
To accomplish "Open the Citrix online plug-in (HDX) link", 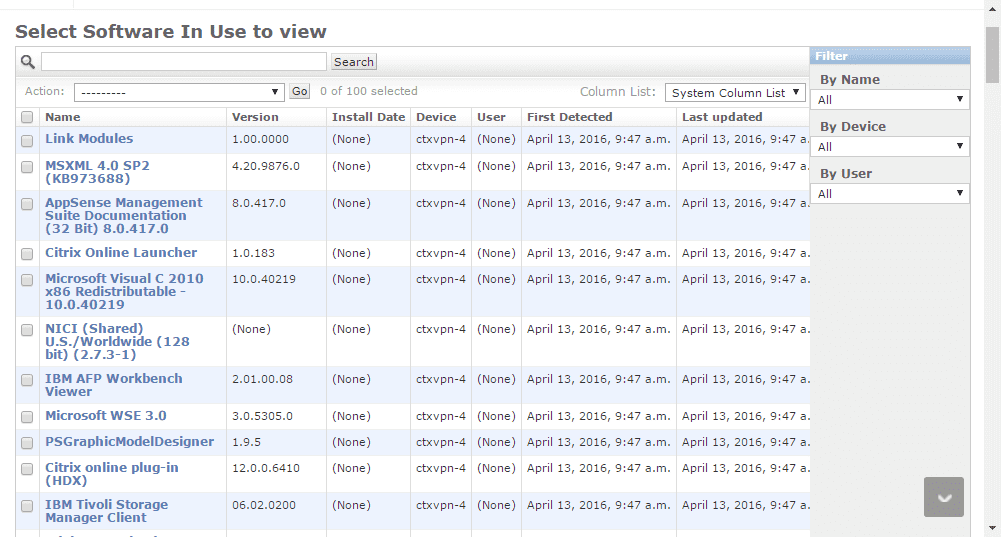I will [x=112, y=474].
